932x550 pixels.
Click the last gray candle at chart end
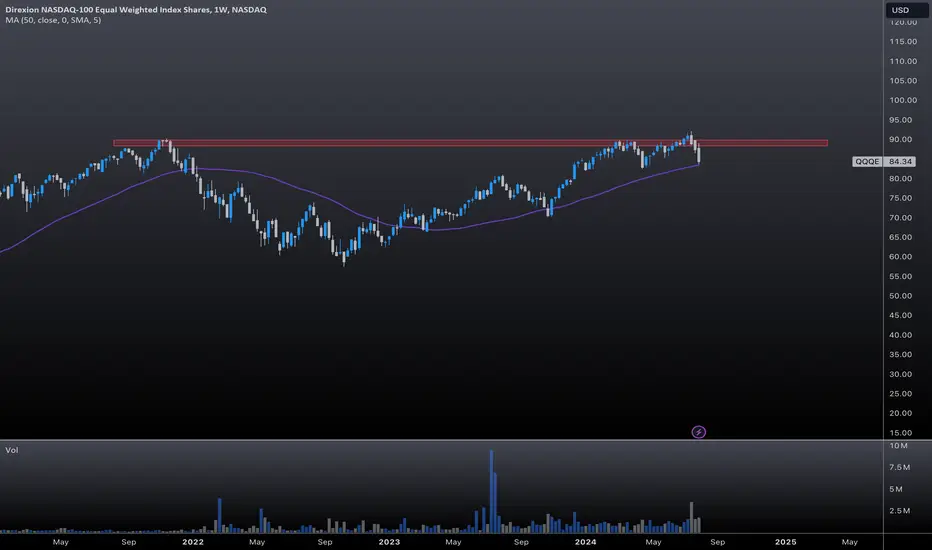pos(698,155)
